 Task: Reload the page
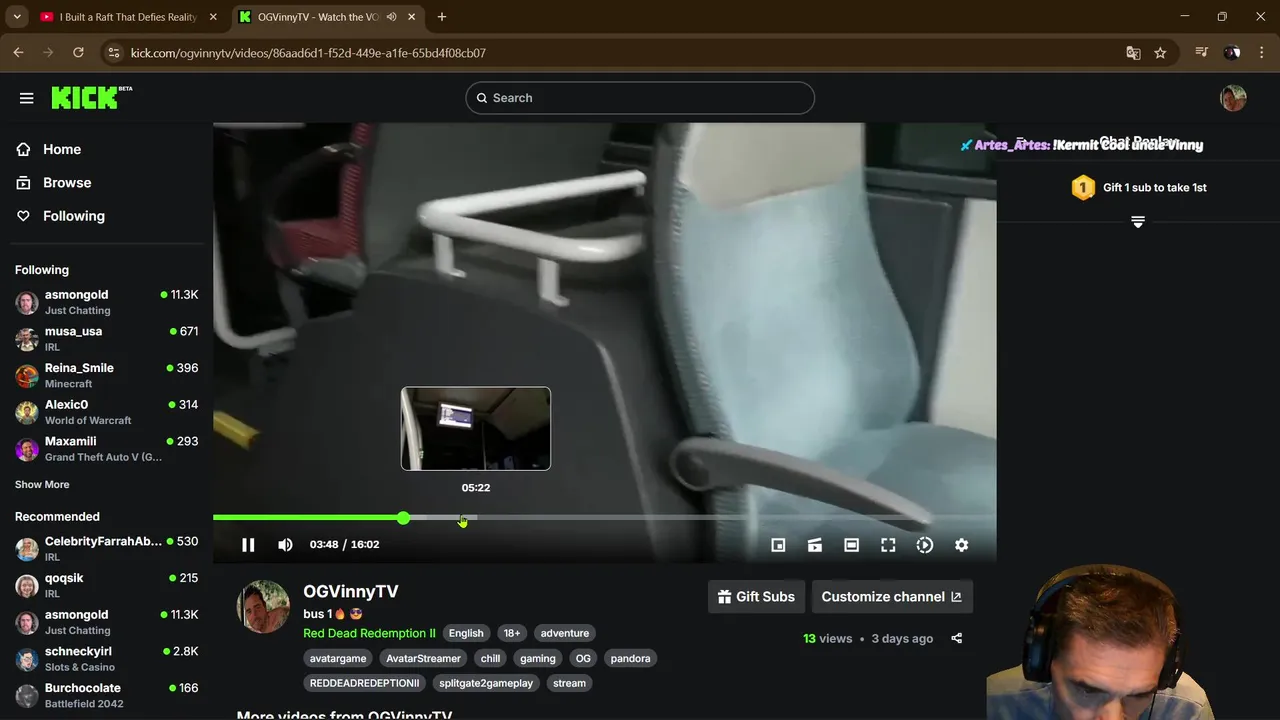78,53
